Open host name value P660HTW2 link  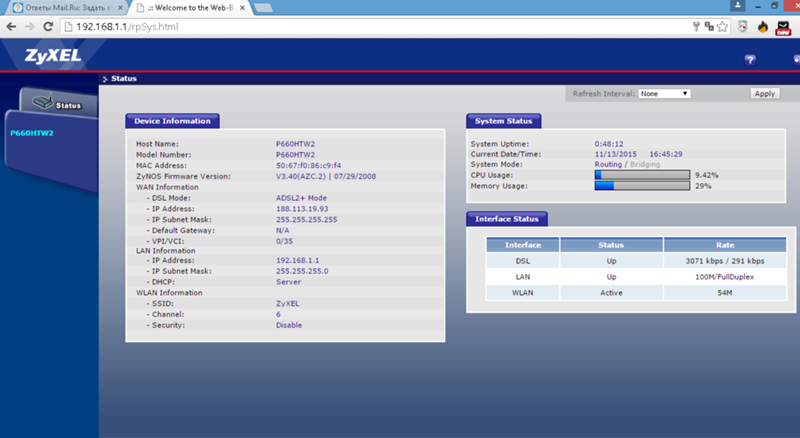click(295, 144)
